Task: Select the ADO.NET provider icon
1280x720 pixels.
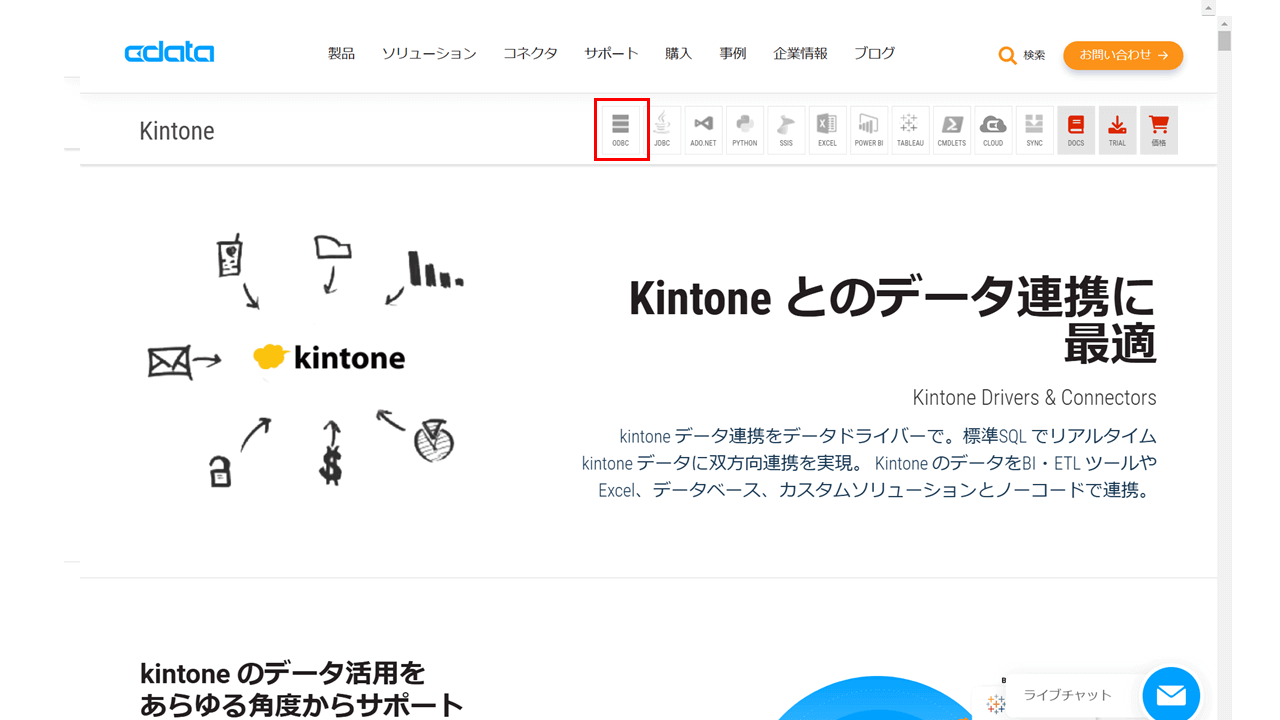Action: (x=703, y=130)
